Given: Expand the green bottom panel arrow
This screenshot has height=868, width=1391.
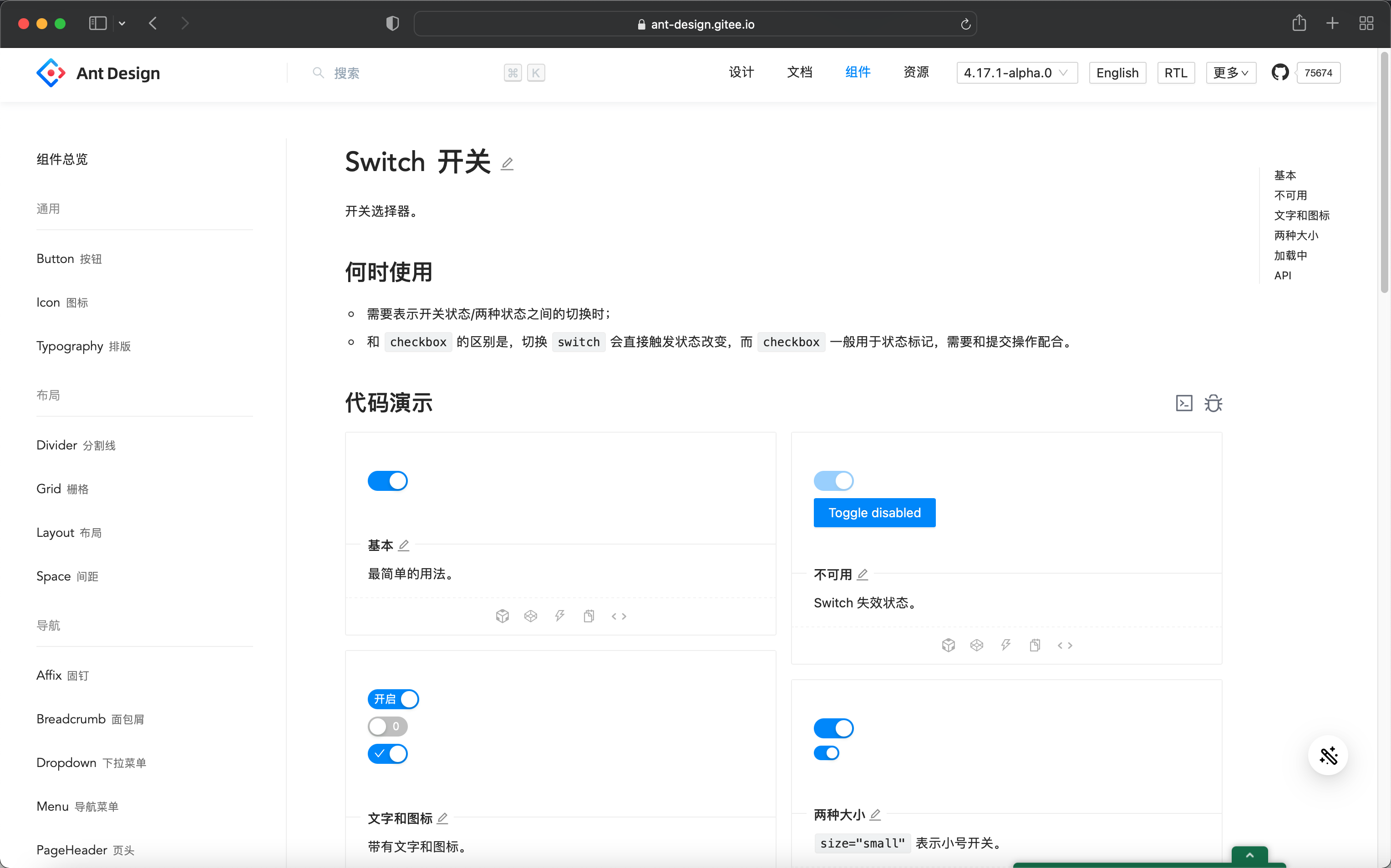Looking at the screenshot, I should pos(1249,855).
